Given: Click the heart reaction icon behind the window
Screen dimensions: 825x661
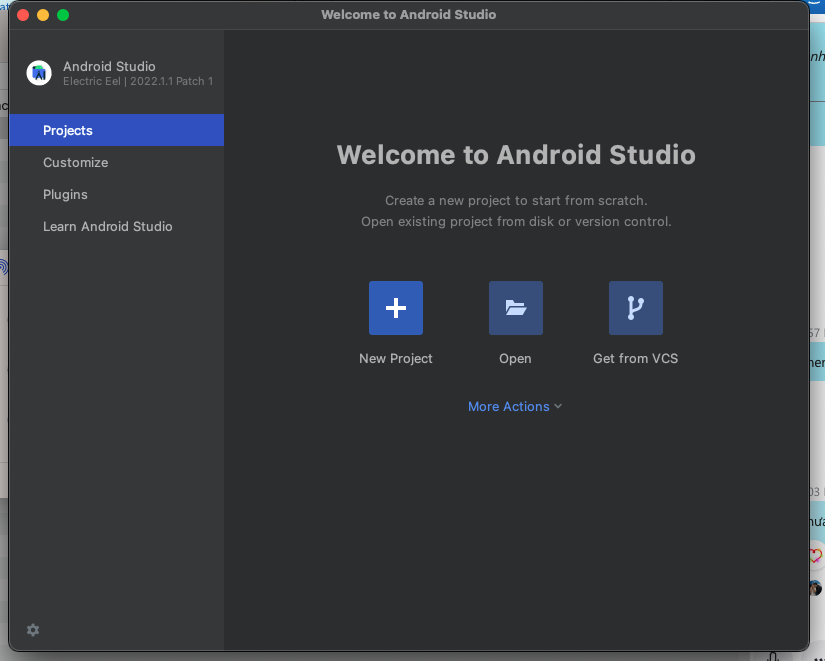Looking at the screenshot, I should coord(816,556).
